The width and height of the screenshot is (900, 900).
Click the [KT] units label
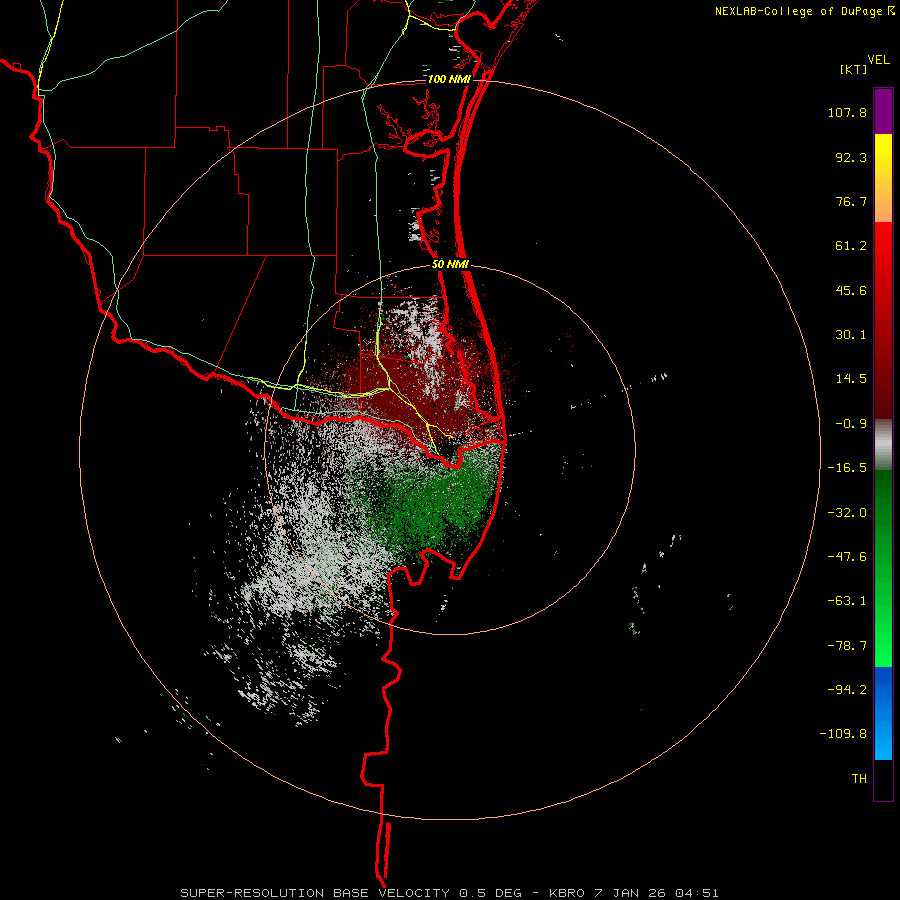coord(853,69)
